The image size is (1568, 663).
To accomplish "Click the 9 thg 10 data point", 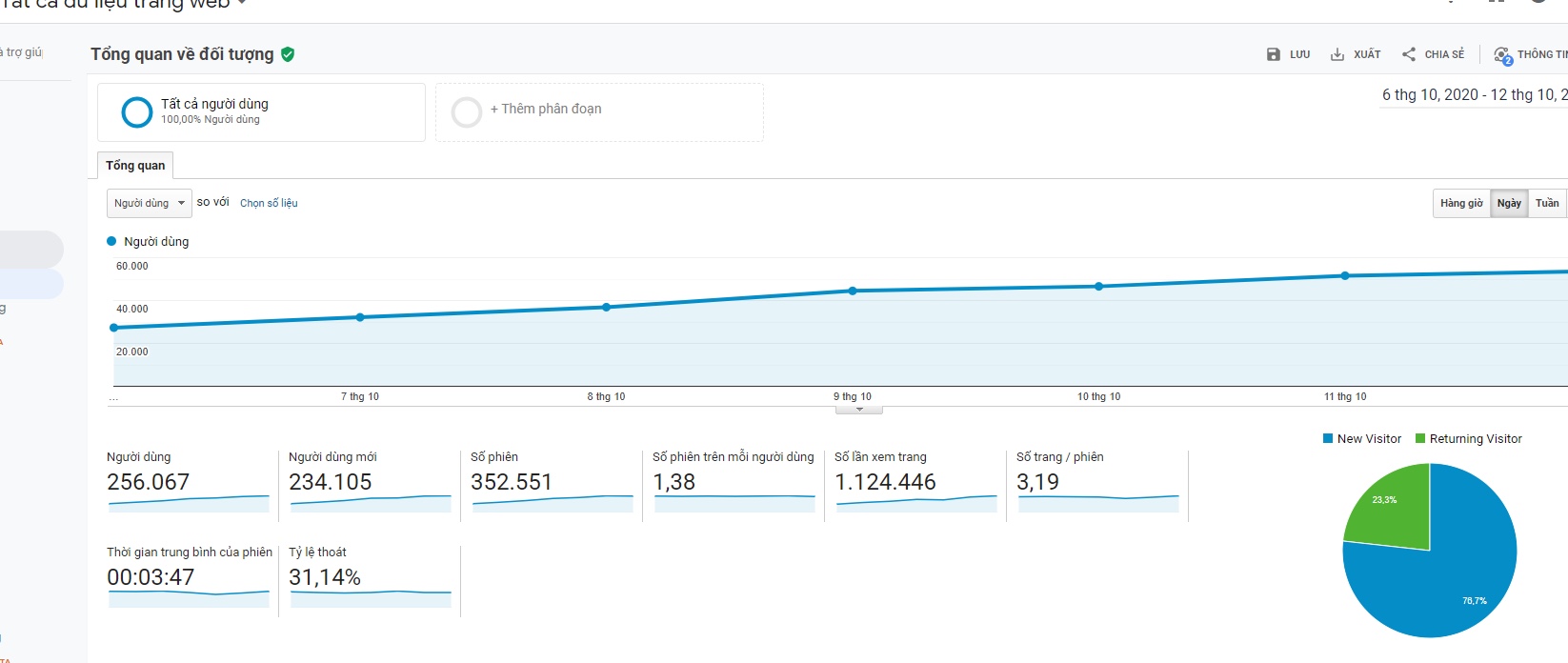I will [853, 291].
